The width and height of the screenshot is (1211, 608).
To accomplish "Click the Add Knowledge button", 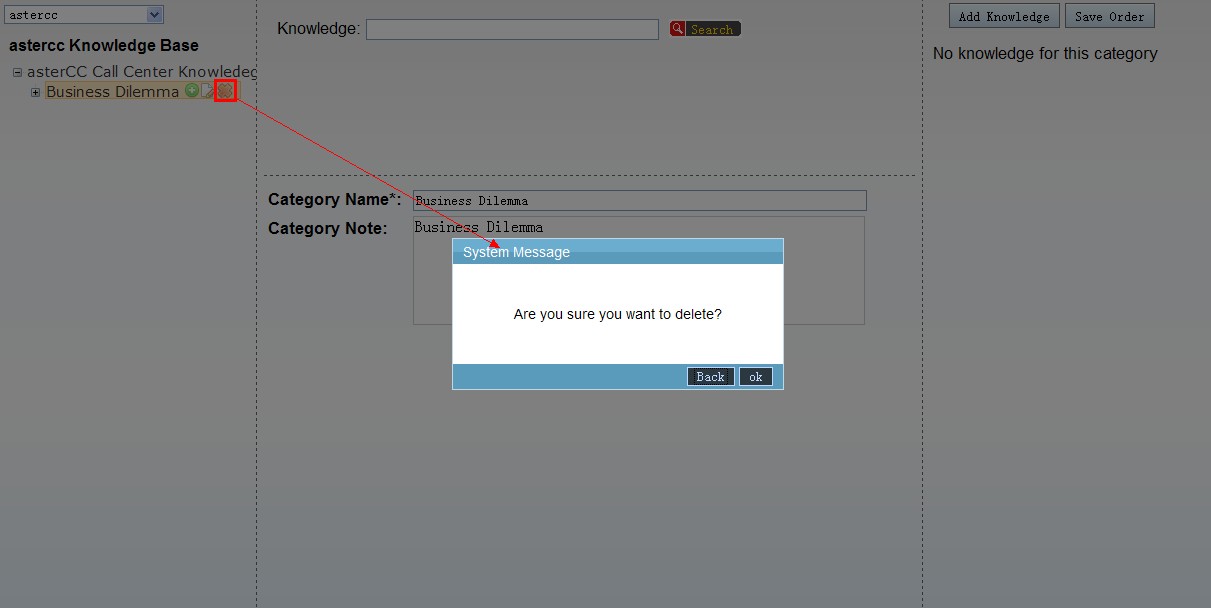I will coord(1004,16).
